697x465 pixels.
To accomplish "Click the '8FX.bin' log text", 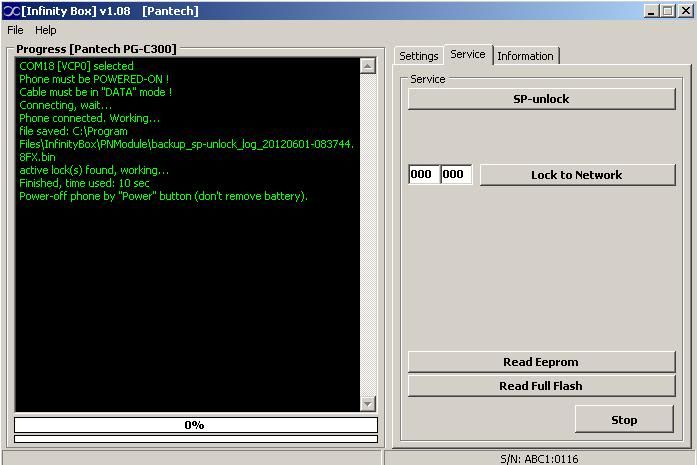I will [37, 157].
